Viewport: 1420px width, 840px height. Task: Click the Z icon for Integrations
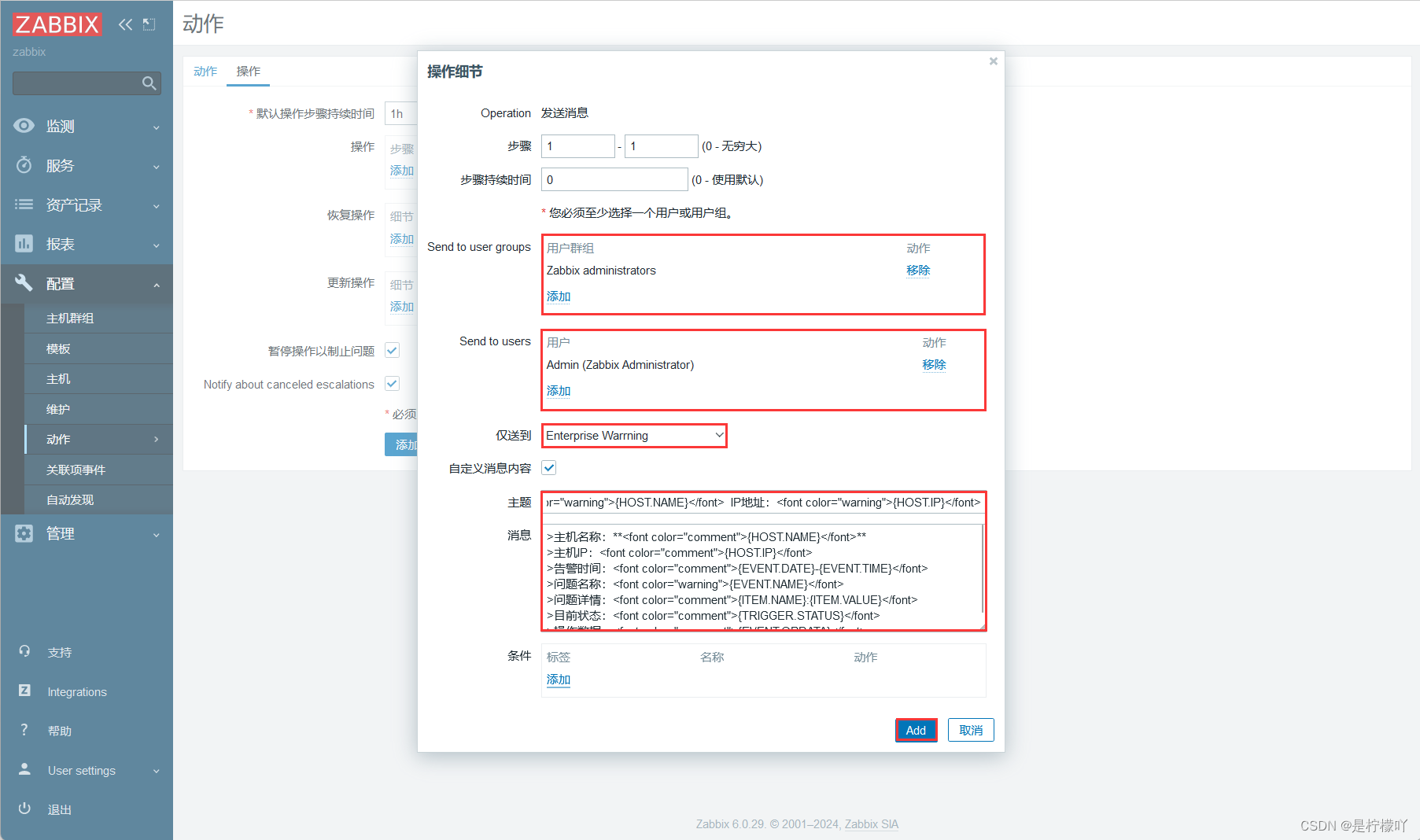pyautogui.click(x=24, y=691)
